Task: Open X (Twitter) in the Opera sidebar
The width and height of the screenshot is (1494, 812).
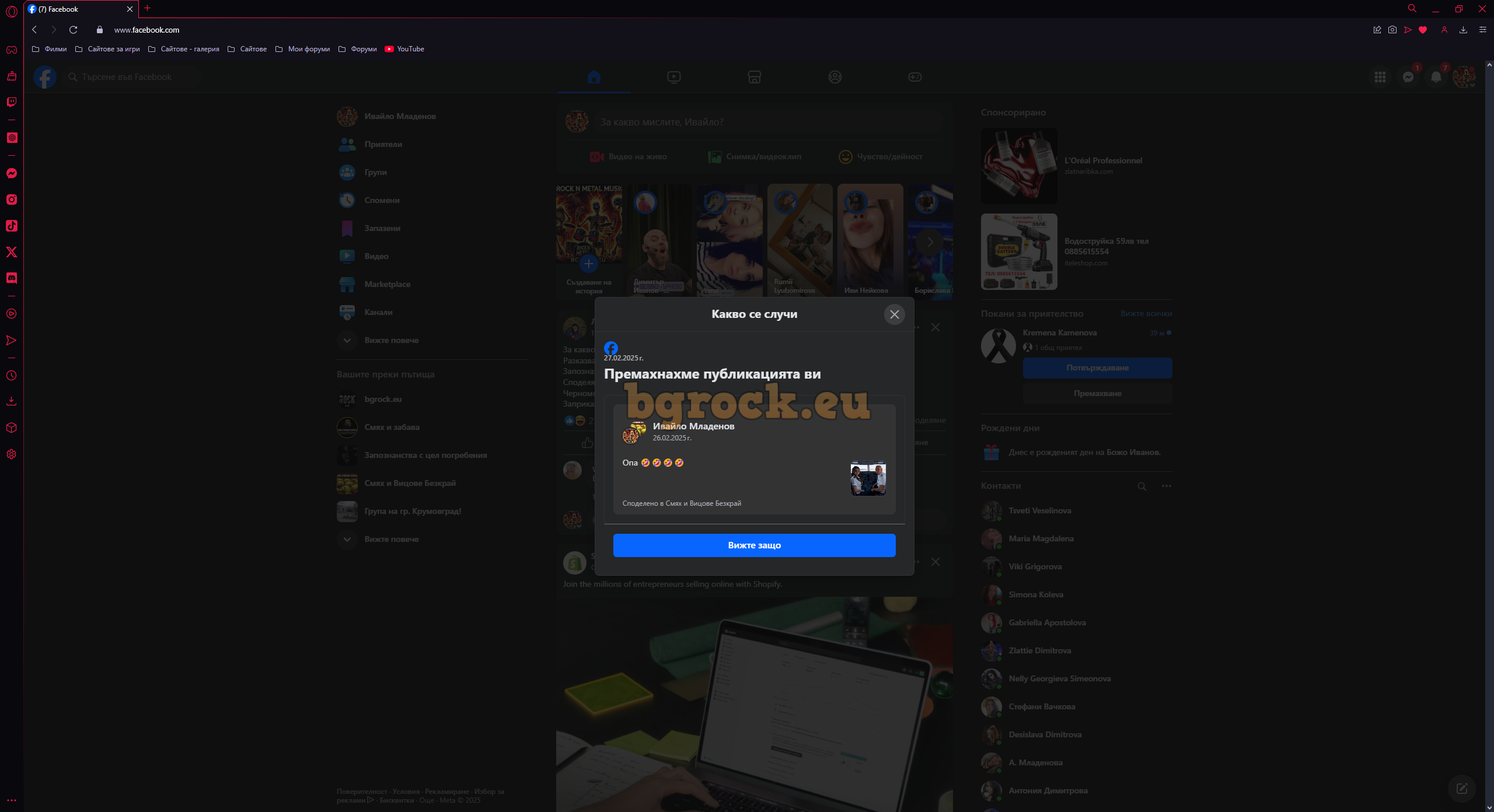Action: (x=12, y=252)
